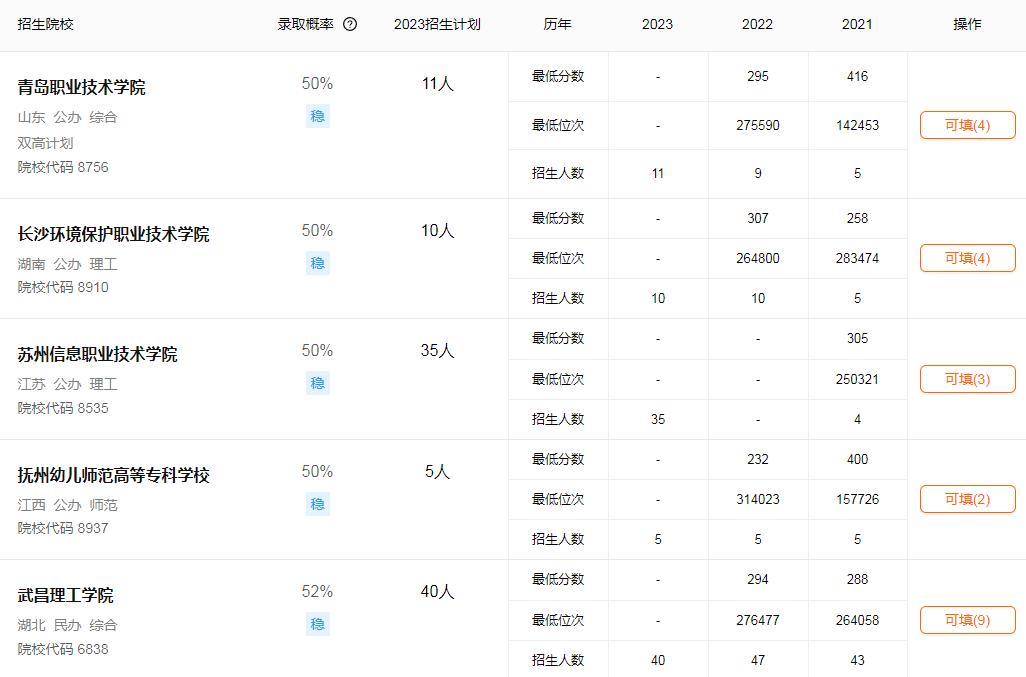Click the 可填(4) button for 青岛职业技术学院

pos(967,125)
